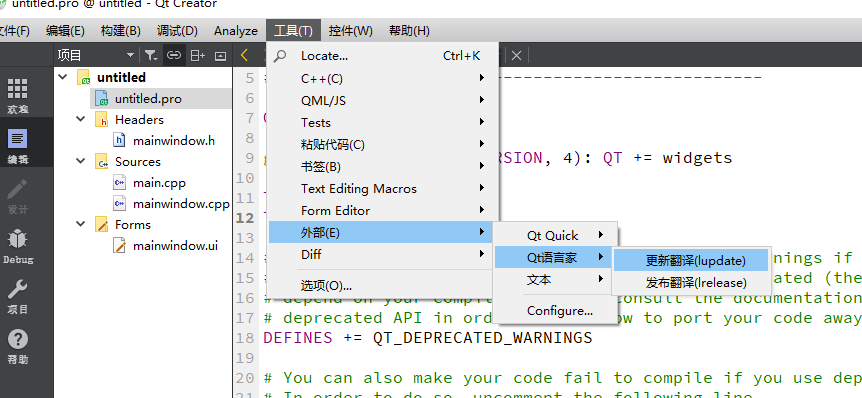Click the DEFINES += QT_DEPRECATED_WARNINGS line
Image resolution: width=862 pixels, height=398 pixels.
tap(427, 338)
